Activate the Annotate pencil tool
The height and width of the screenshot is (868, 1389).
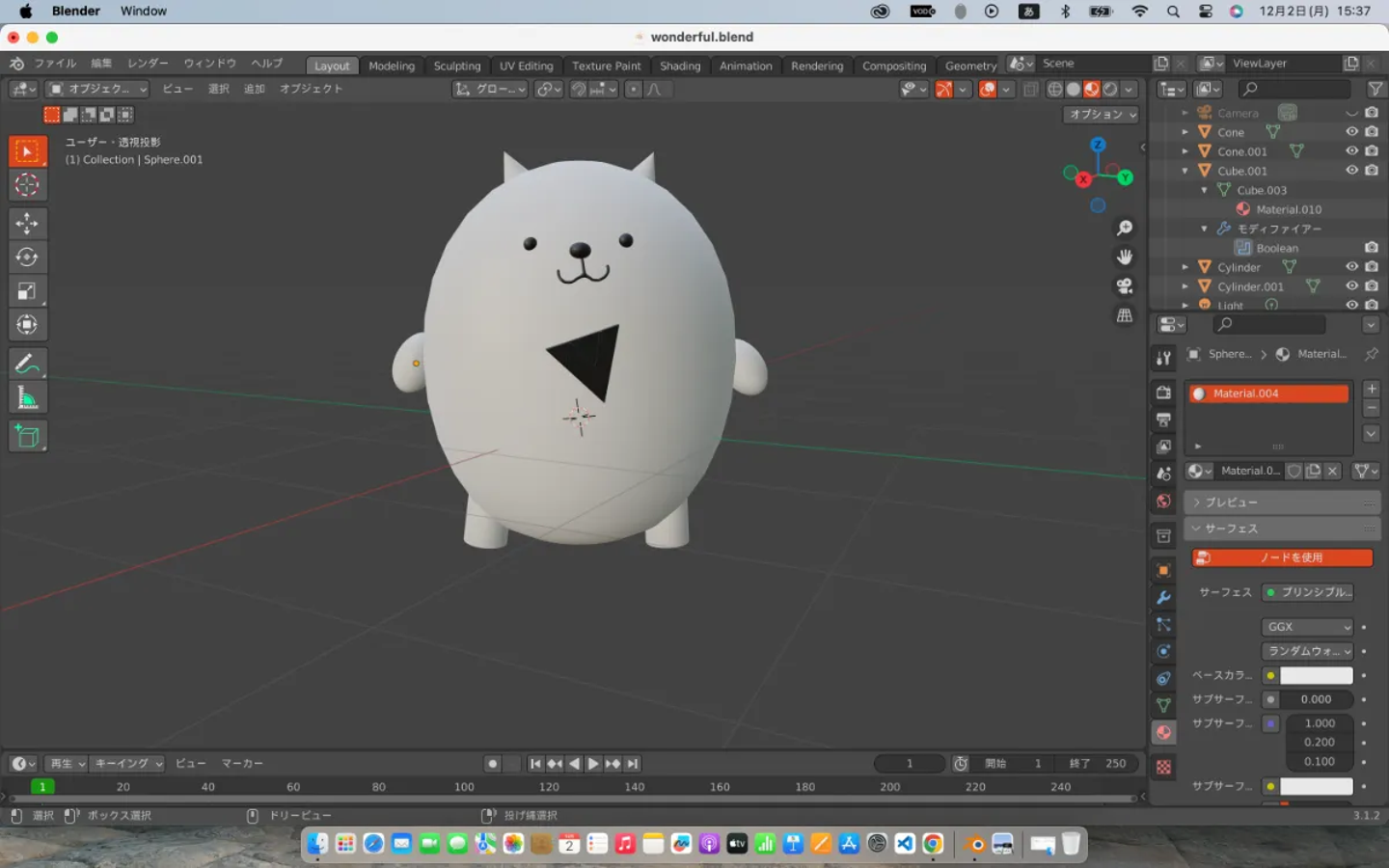coord(27,364)
